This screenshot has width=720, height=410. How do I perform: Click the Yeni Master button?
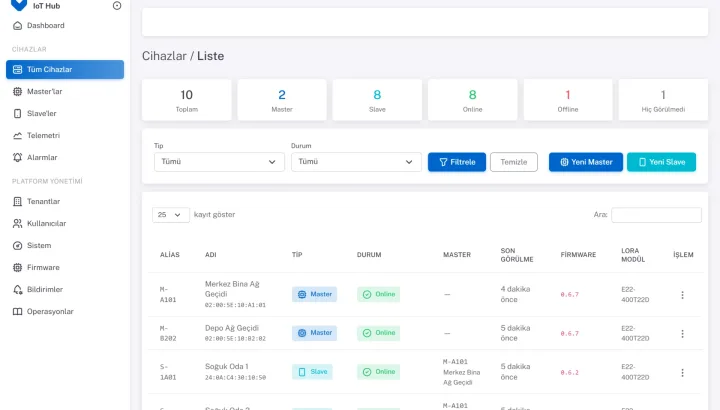coord(585,162)
